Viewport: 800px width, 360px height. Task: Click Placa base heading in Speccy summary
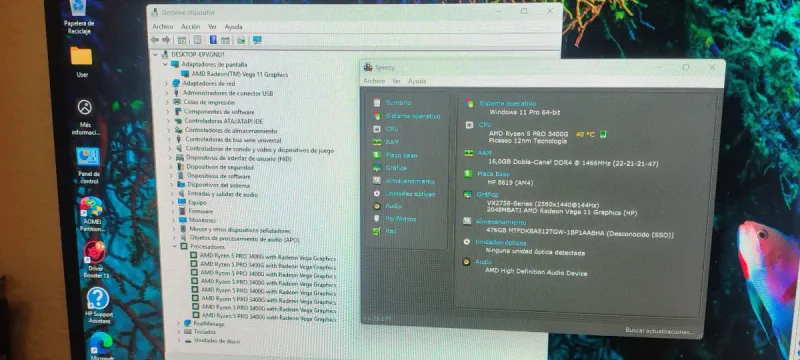point(493,174)
